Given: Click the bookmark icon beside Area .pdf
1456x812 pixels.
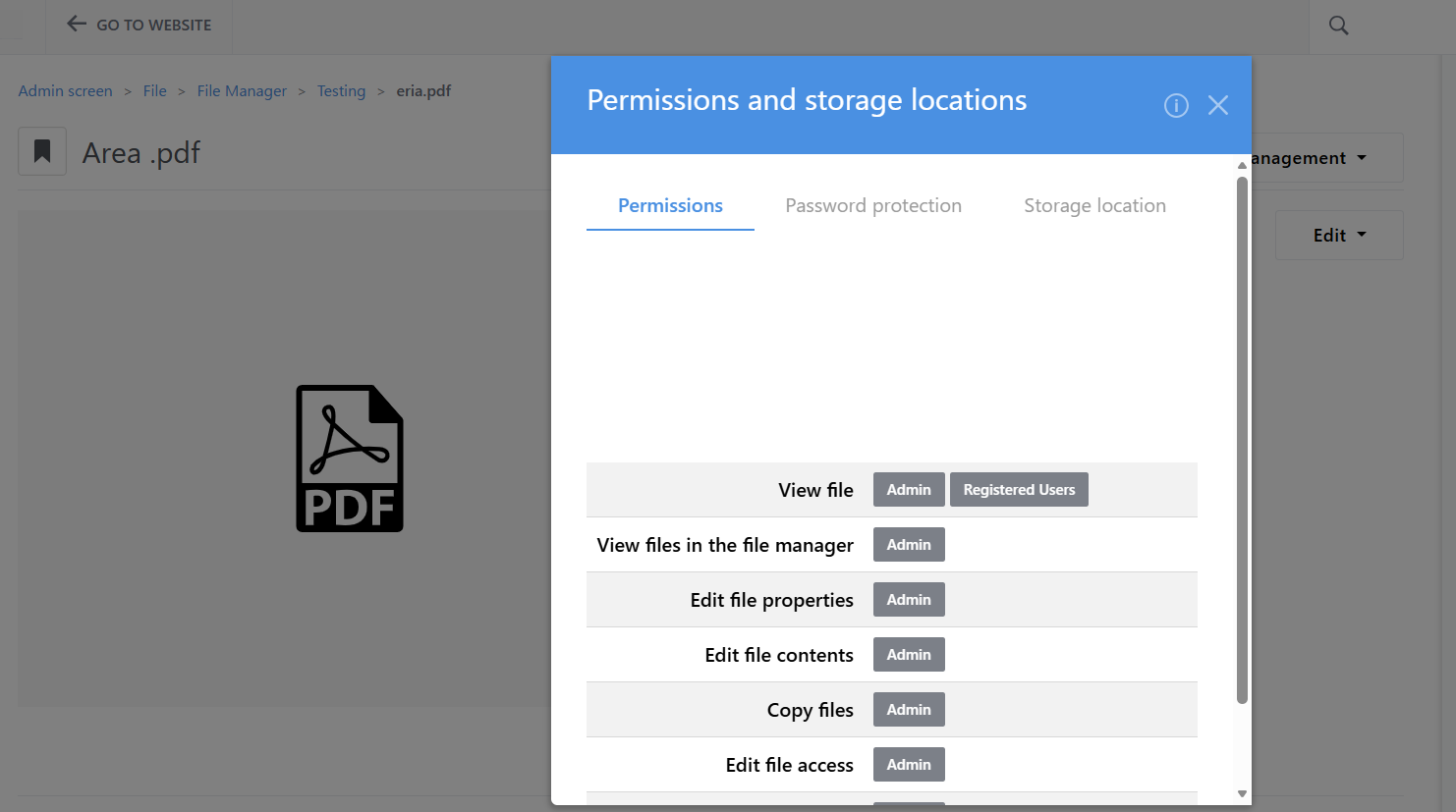Looking at the screenshot, I should coord(42,151).
